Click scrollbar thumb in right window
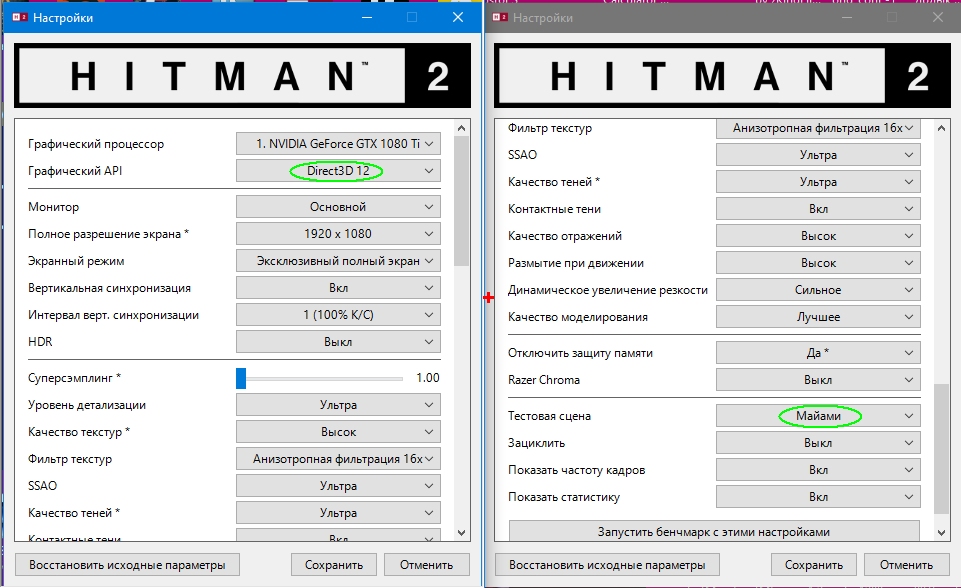The width and height of the screenshot is (961, 588). tap(941, 449)
